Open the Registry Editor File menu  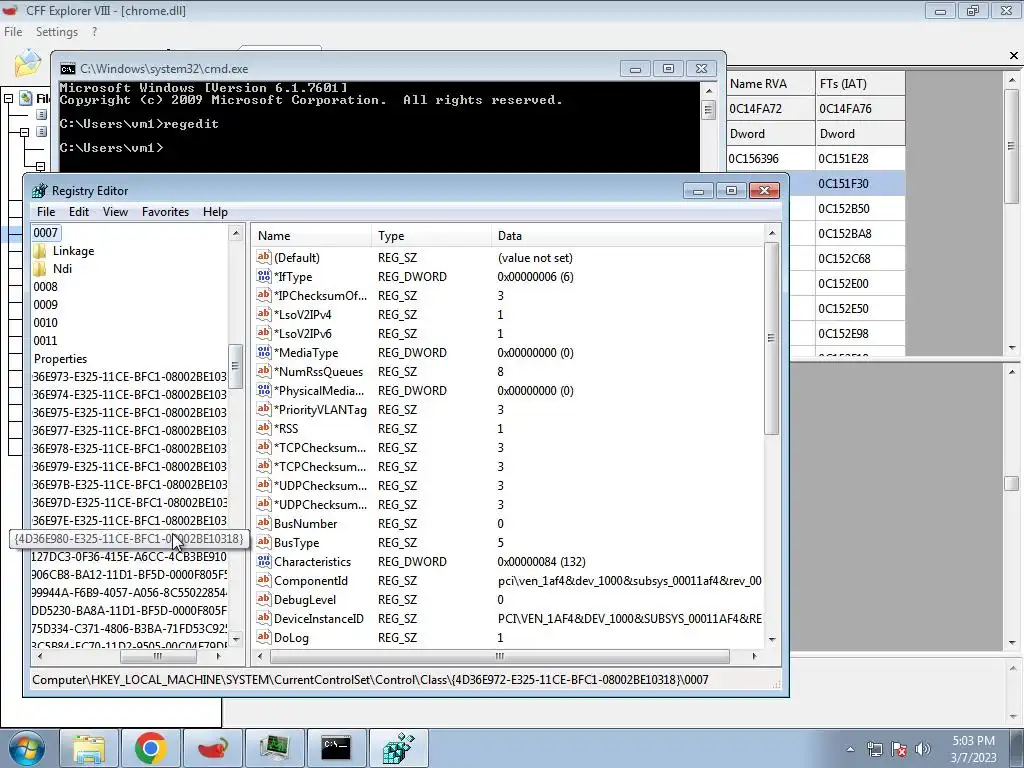pyautogui.click(x=46, y=212)
